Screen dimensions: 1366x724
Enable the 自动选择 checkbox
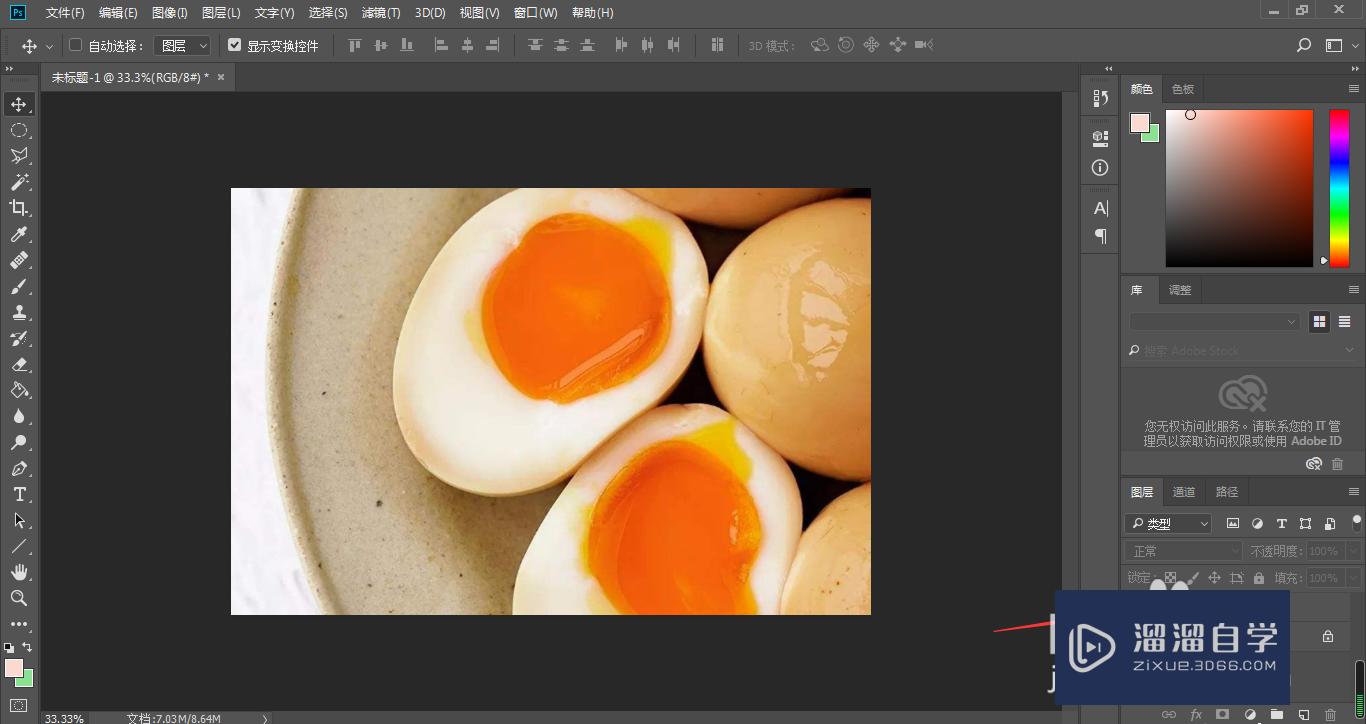point(75,45)
